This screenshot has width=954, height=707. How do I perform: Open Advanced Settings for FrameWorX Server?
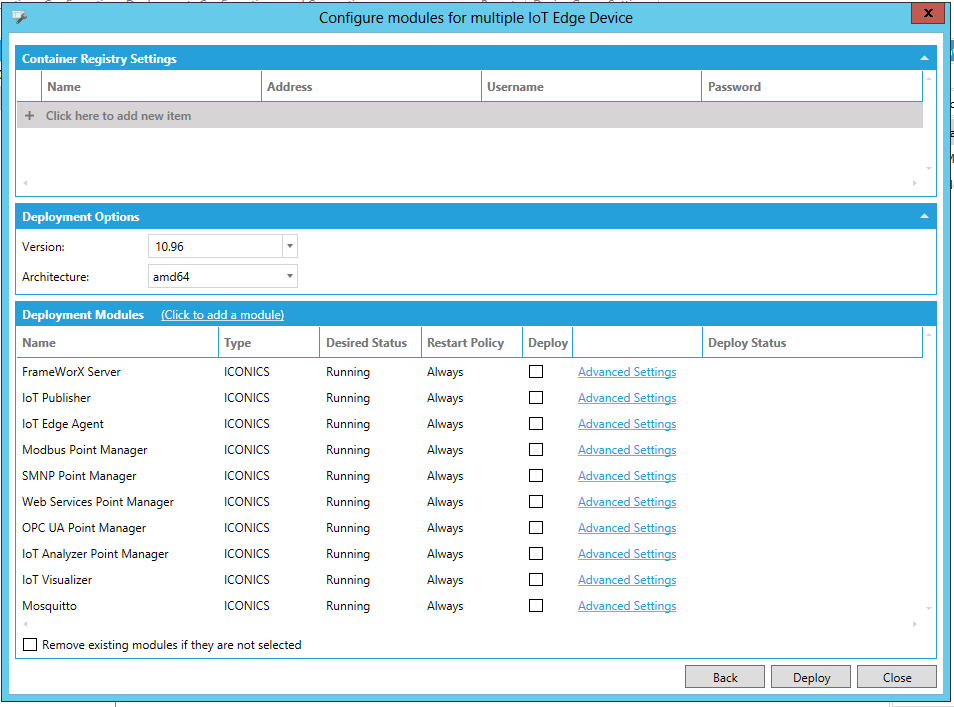(x=627, y=372)
